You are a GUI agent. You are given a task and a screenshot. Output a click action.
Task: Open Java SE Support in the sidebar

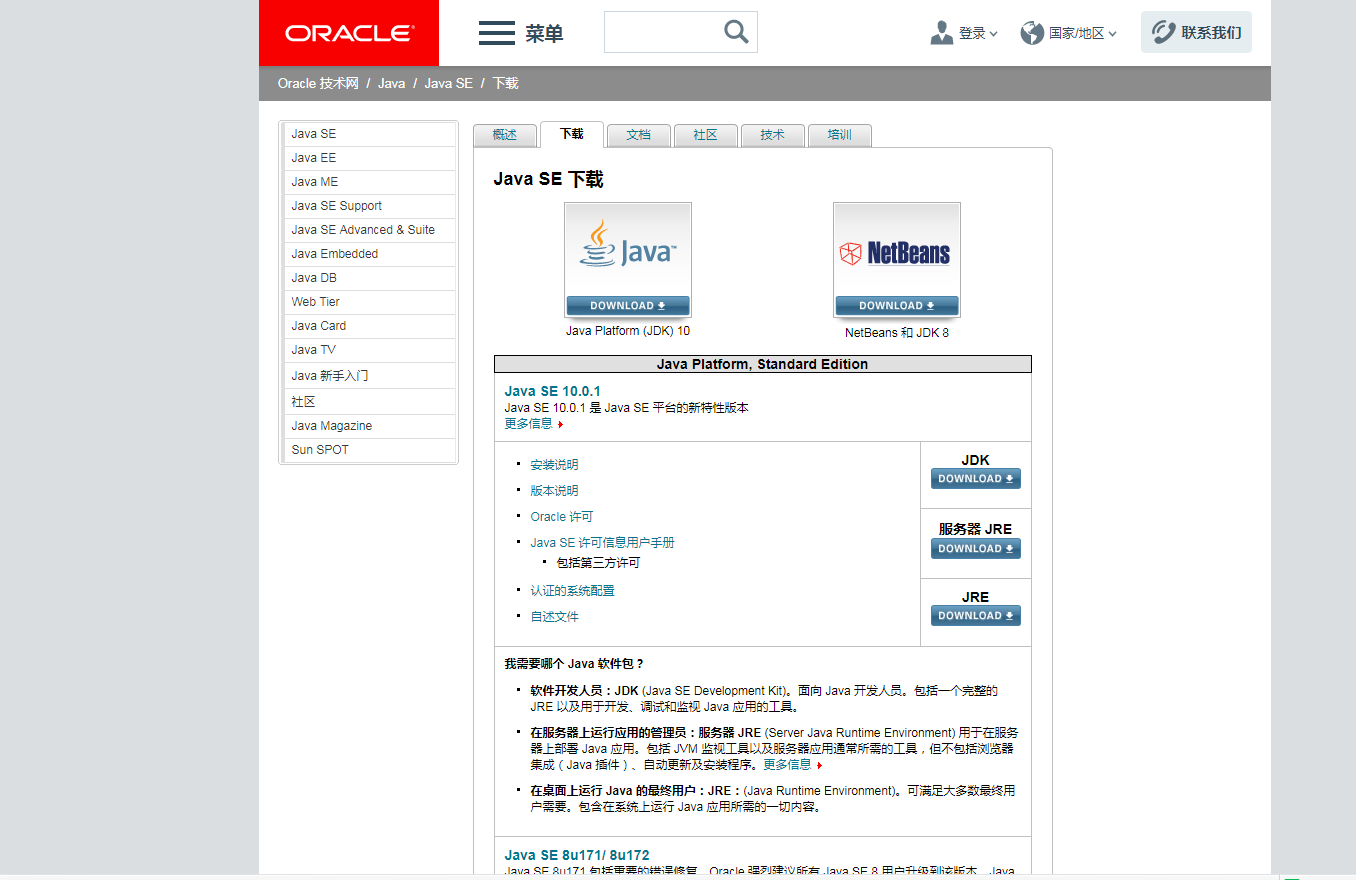point(369,206)
